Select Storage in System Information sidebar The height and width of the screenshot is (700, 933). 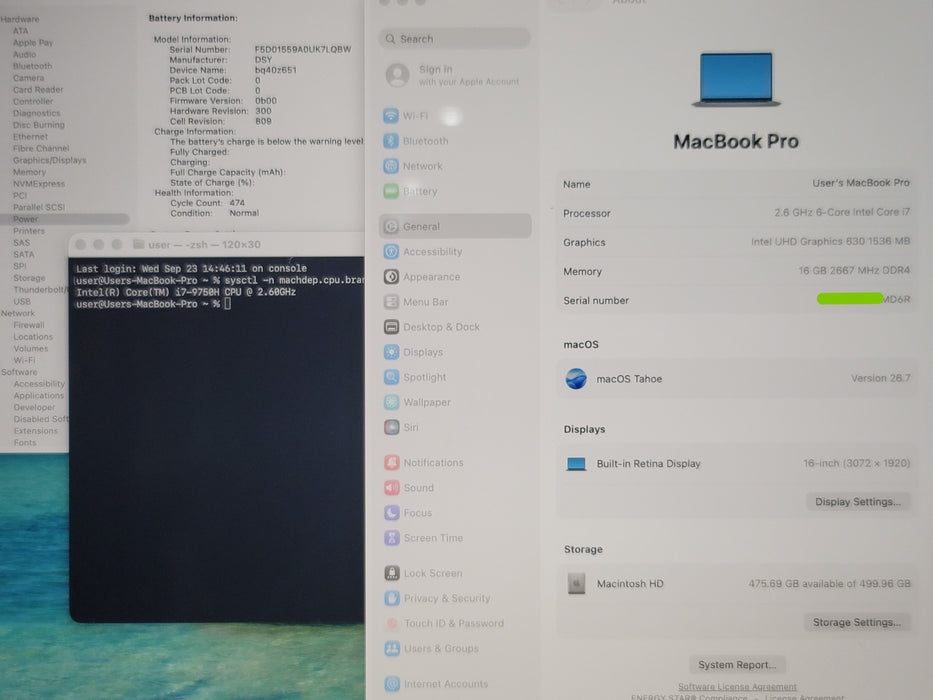(29, 278)
